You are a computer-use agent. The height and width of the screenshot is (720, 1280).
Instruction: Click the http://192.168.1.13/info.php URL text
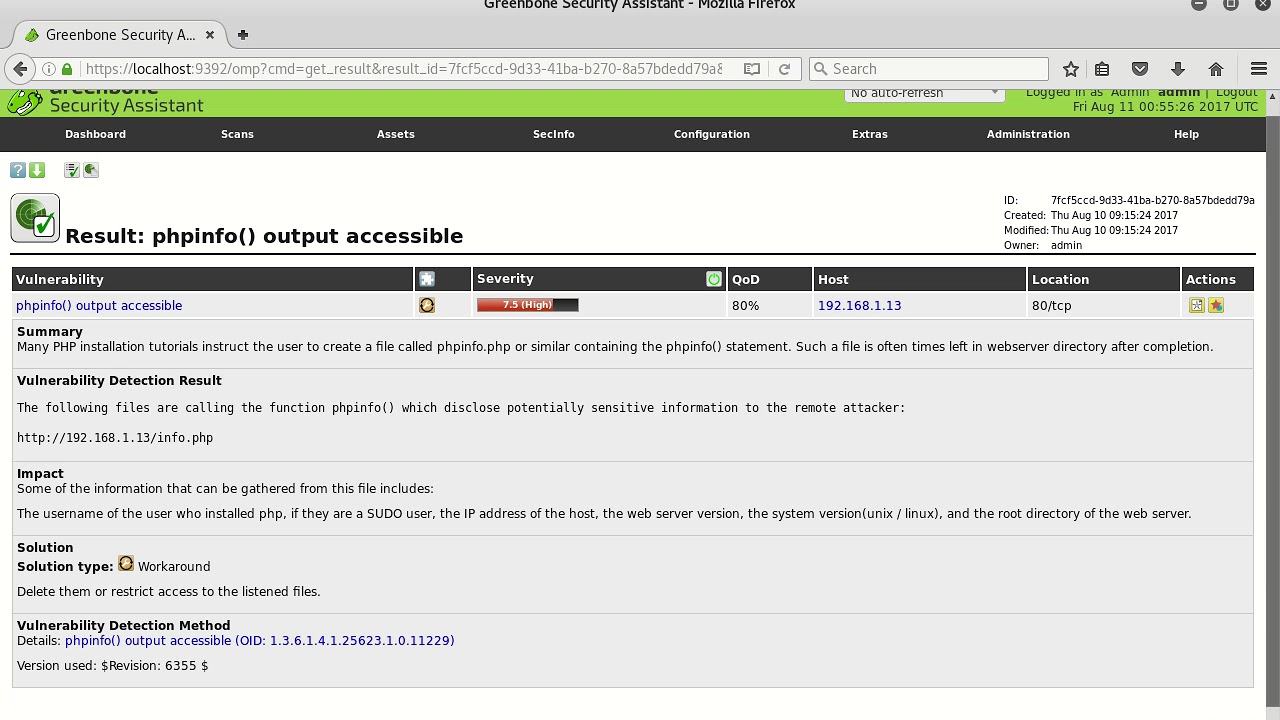115,438
